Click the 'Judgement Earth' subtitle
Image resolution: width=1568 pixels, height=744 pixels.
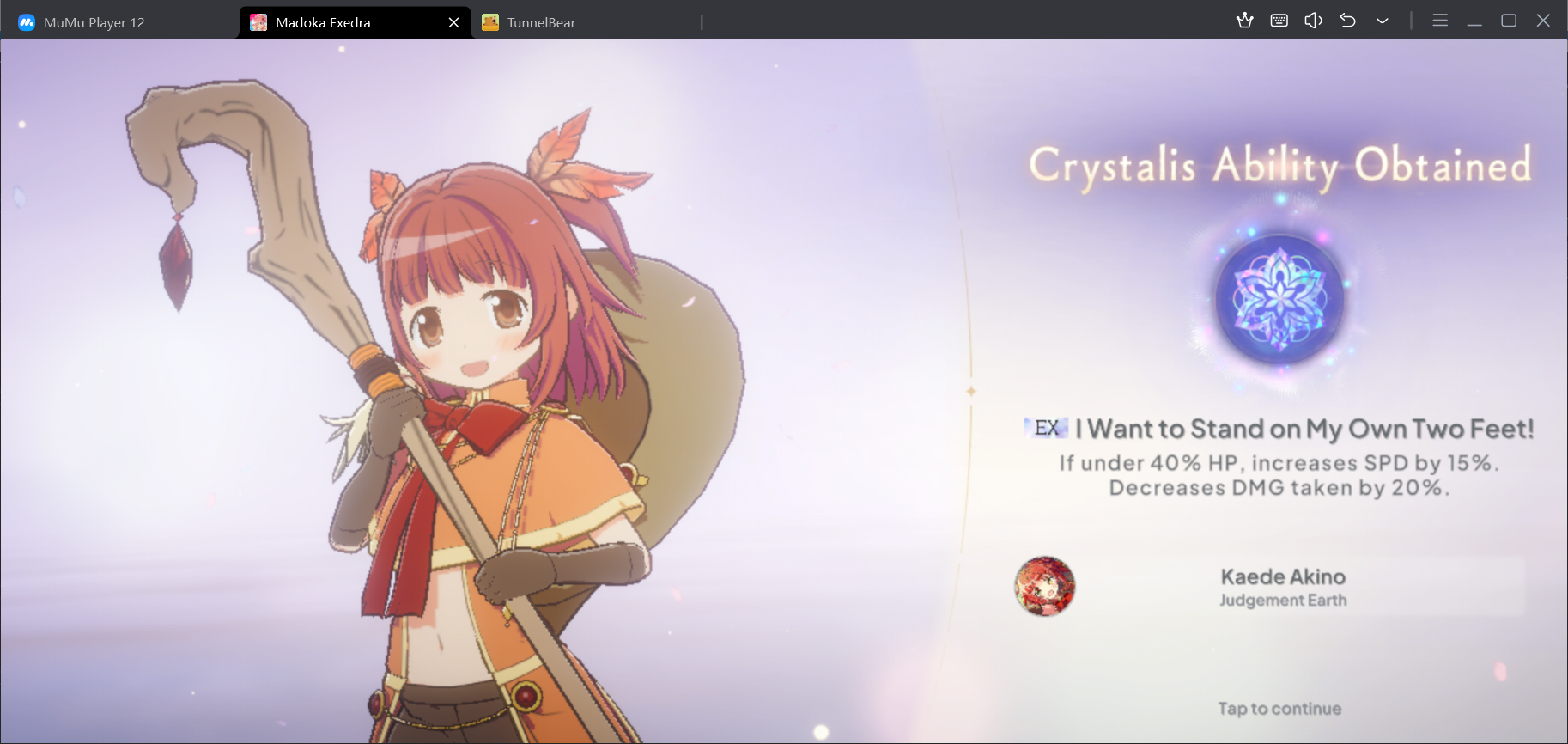pyautogui.click(x=1283, y=601)
